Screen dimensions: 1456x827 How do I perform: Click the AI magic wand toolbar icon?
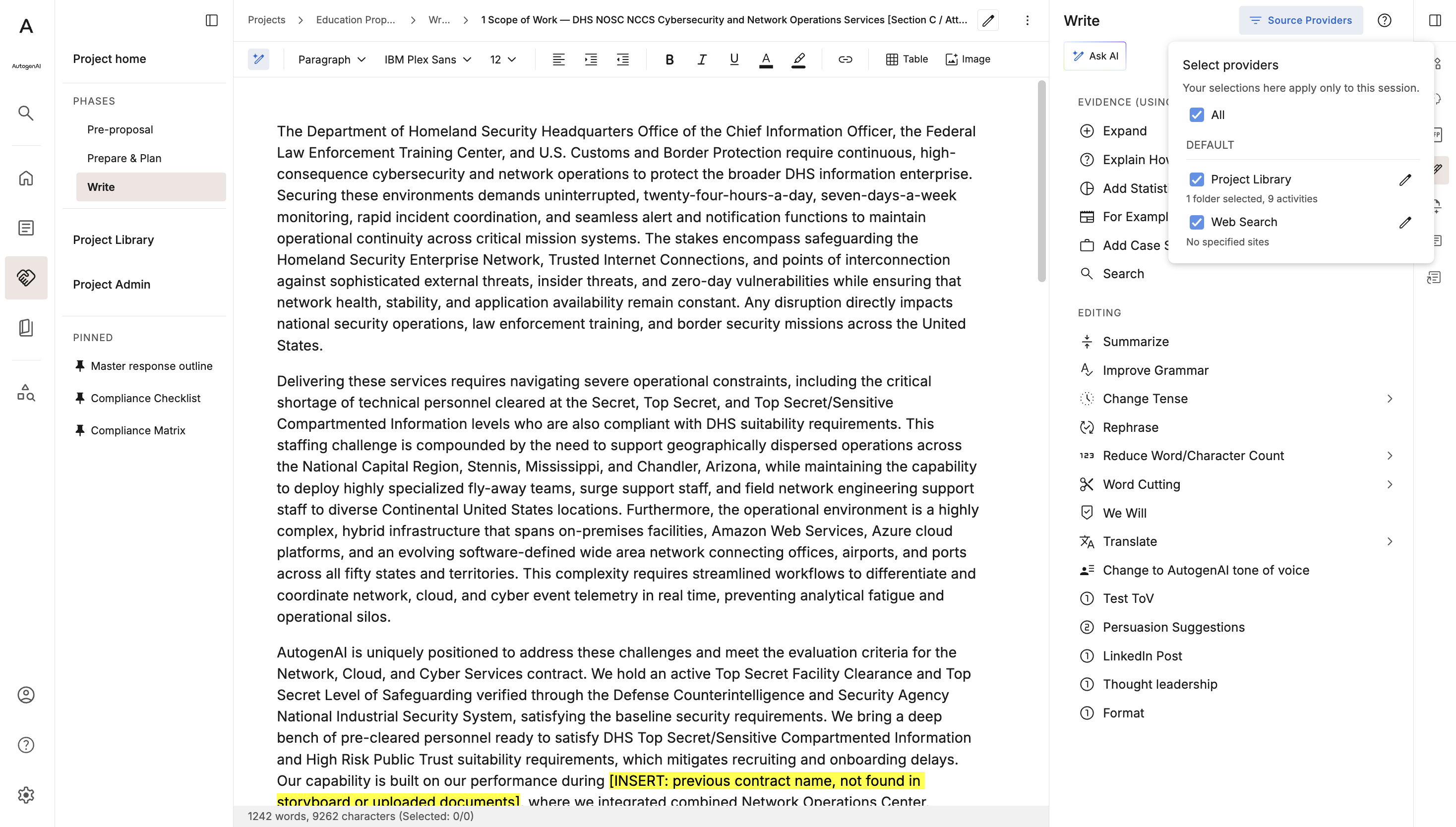258,59
